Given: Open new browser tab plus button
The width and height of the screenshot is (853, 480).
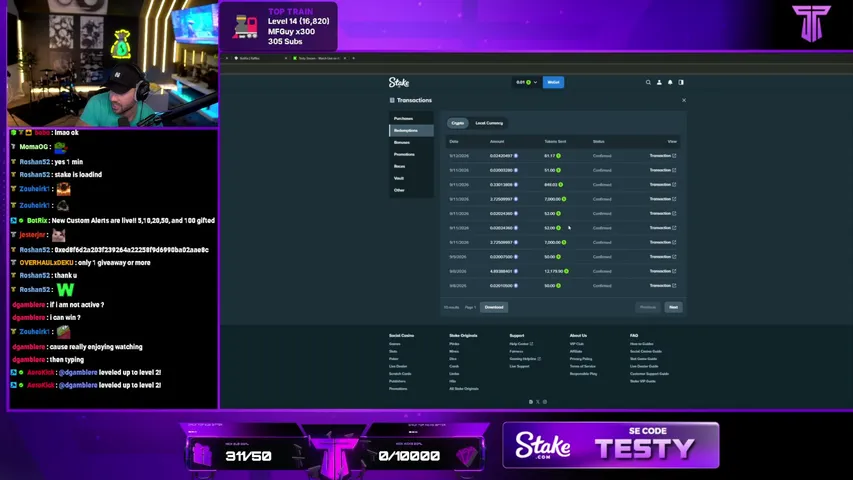Looking at the screenshot, I should pyautogui.click(x=354, y=58).
